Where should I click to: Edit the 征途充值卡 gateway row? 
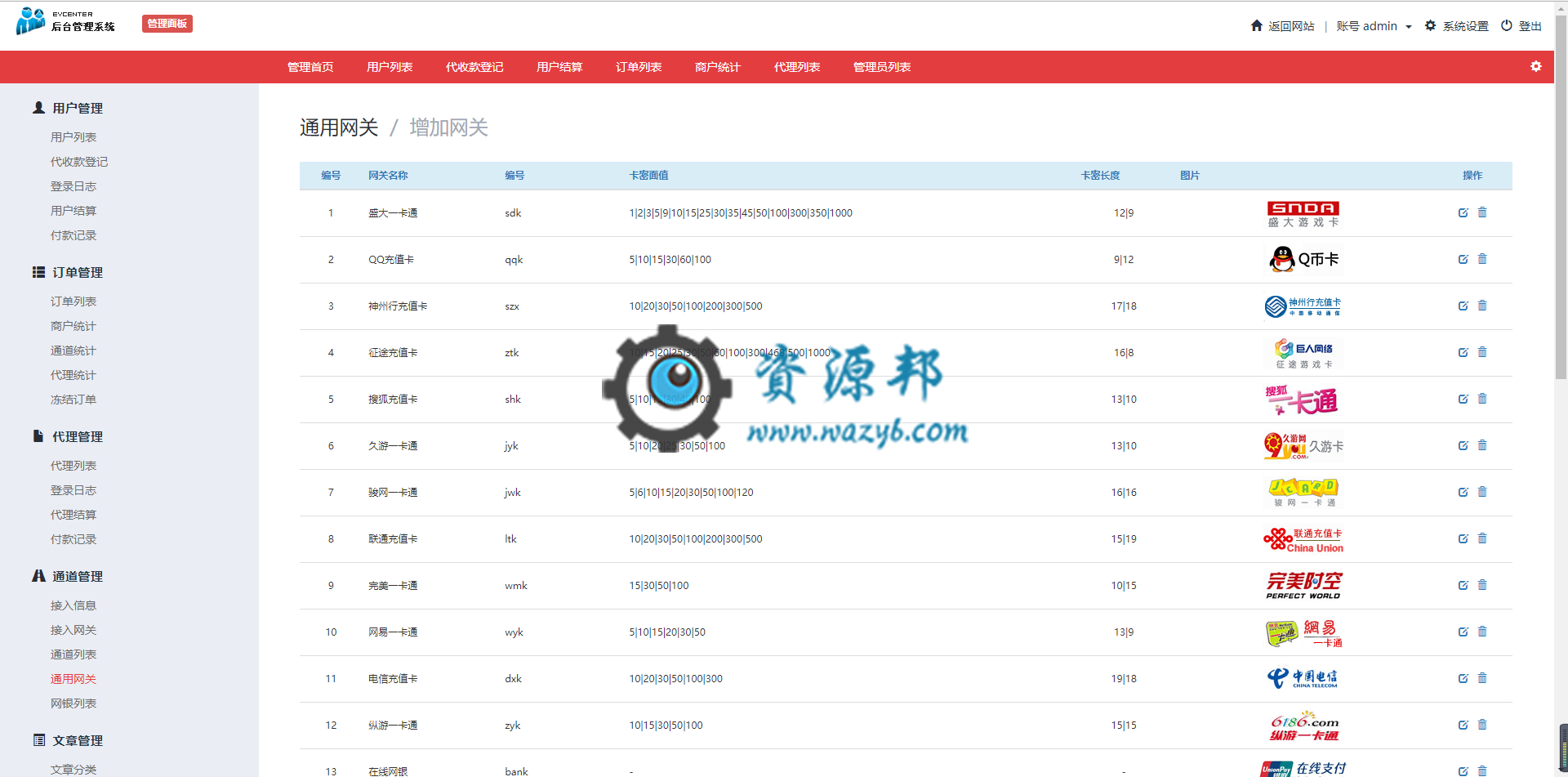pyautogui.click(x=1463, y=352)
